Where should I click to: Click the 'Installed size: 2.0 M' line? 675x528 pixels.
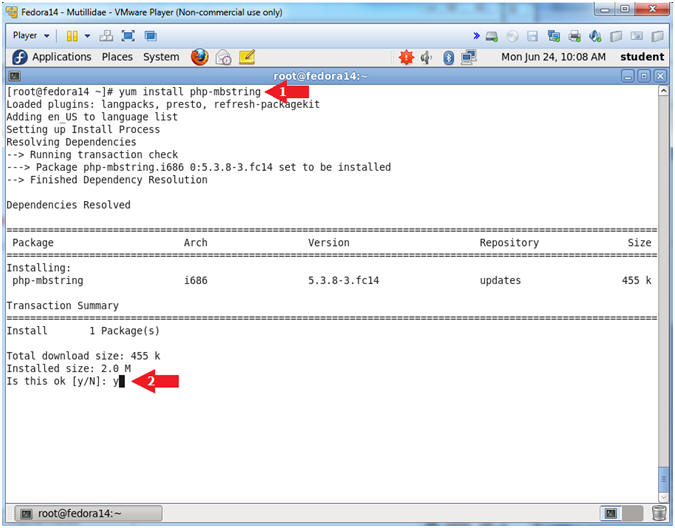[68, 368]
